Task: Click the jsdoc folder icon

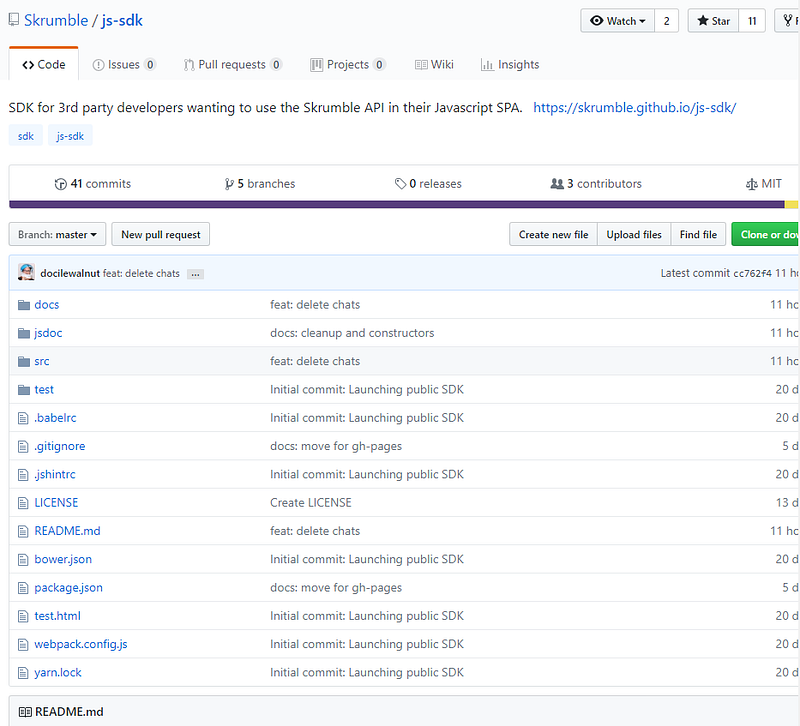Action: 23,333
